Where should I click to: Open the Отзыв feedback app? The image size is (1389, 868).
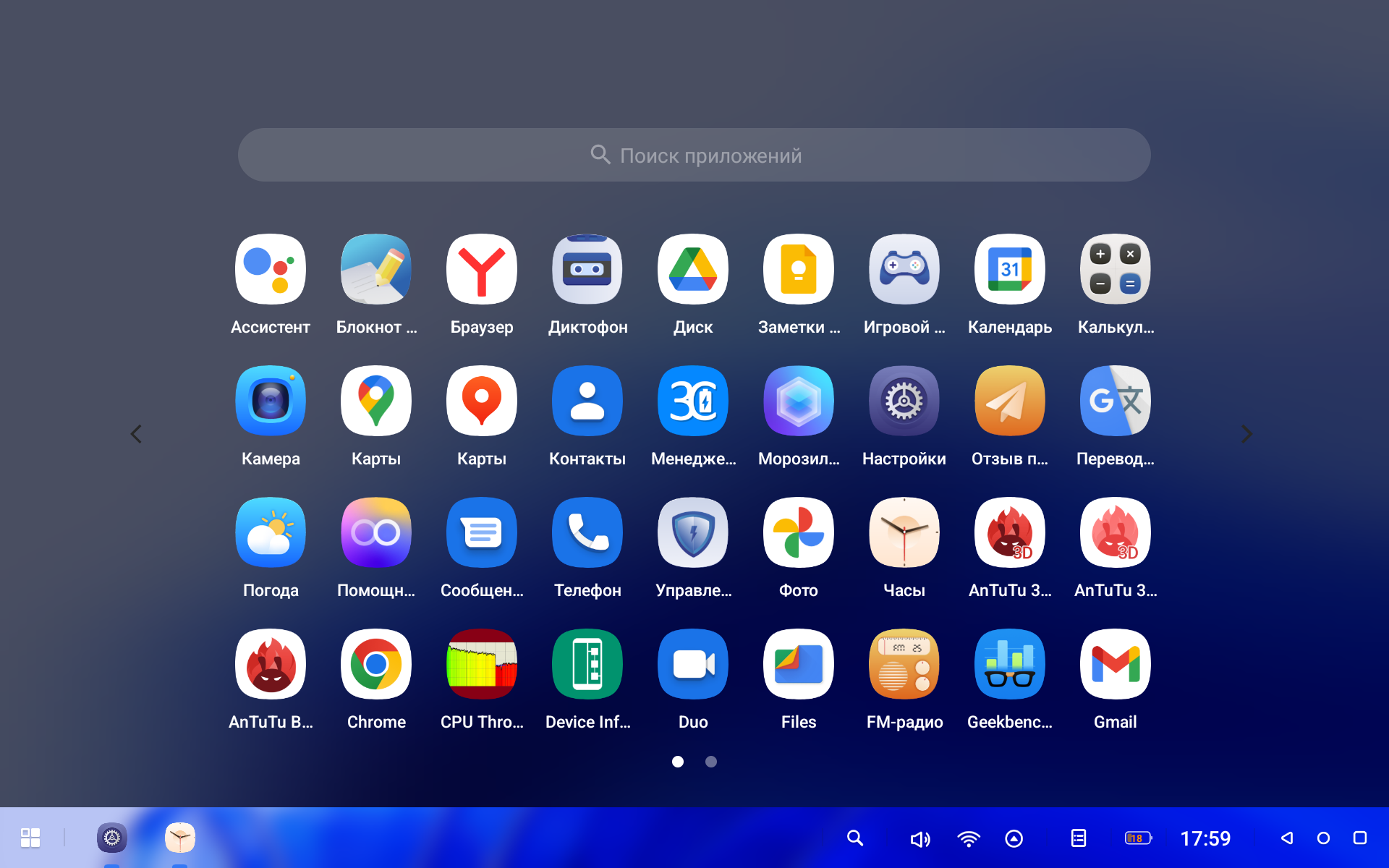pos(1010,401)
